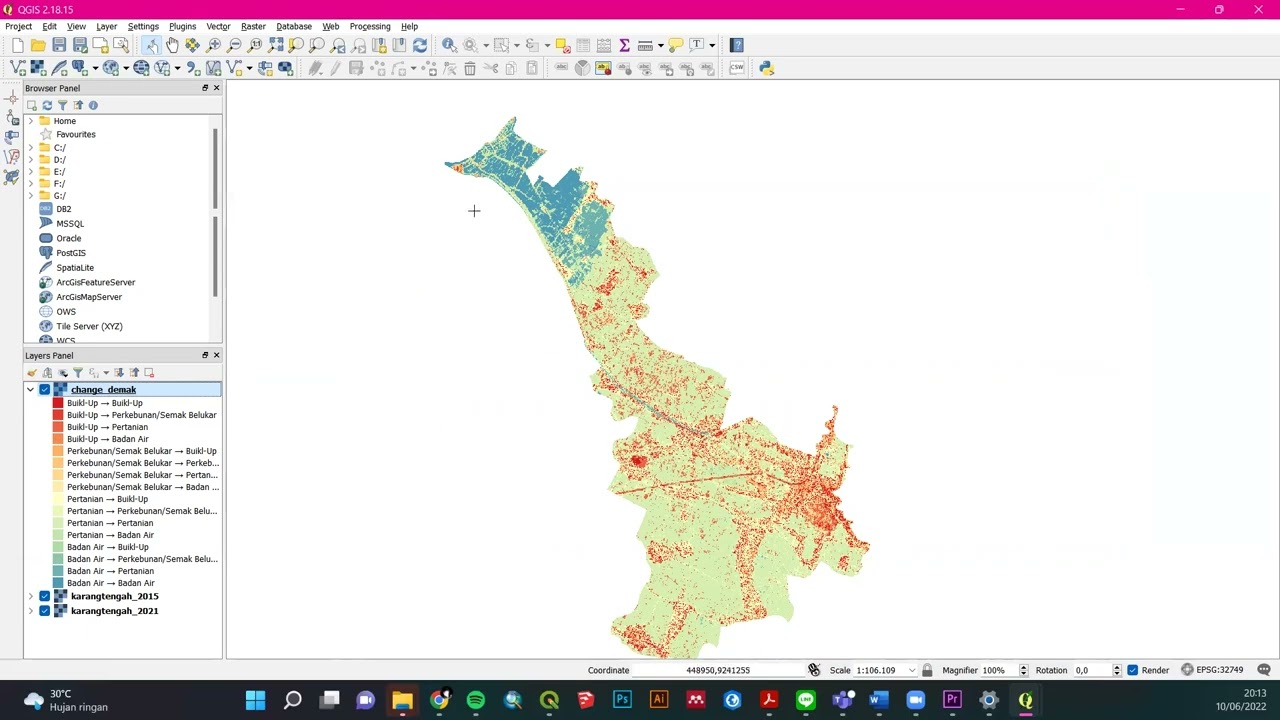Viewport: 1280px width, 720px height.
Task: Select the Zoom In magnifier tool
Action: pyautogui.click(x=214, y=45)
